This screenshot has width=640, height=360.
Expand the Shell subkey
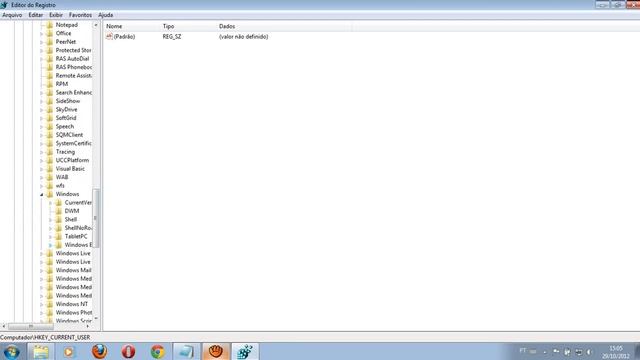click(51, 220)
